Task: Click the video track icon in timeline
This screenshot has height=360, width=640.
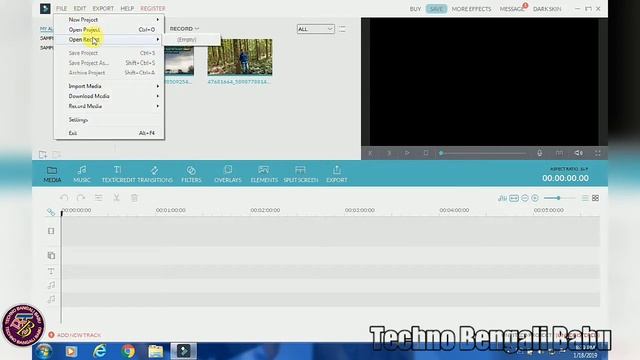Action: (51, 231)
